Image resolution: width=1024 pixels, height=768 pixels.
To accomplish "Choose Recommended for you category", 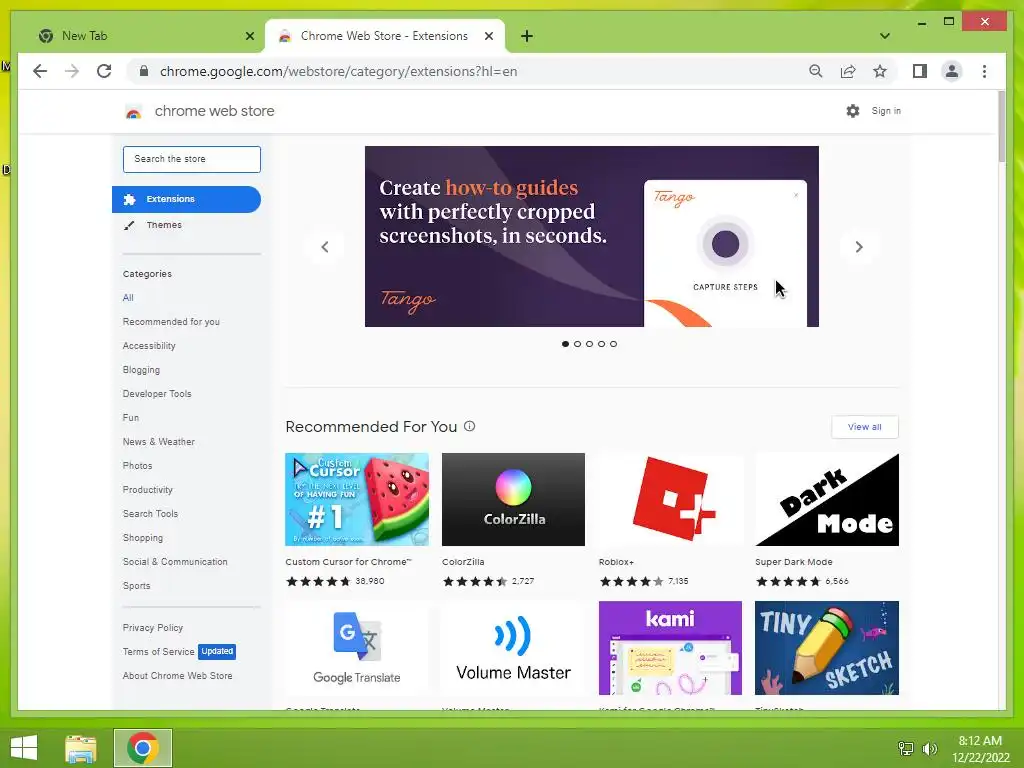I will (x=171, y=322).
